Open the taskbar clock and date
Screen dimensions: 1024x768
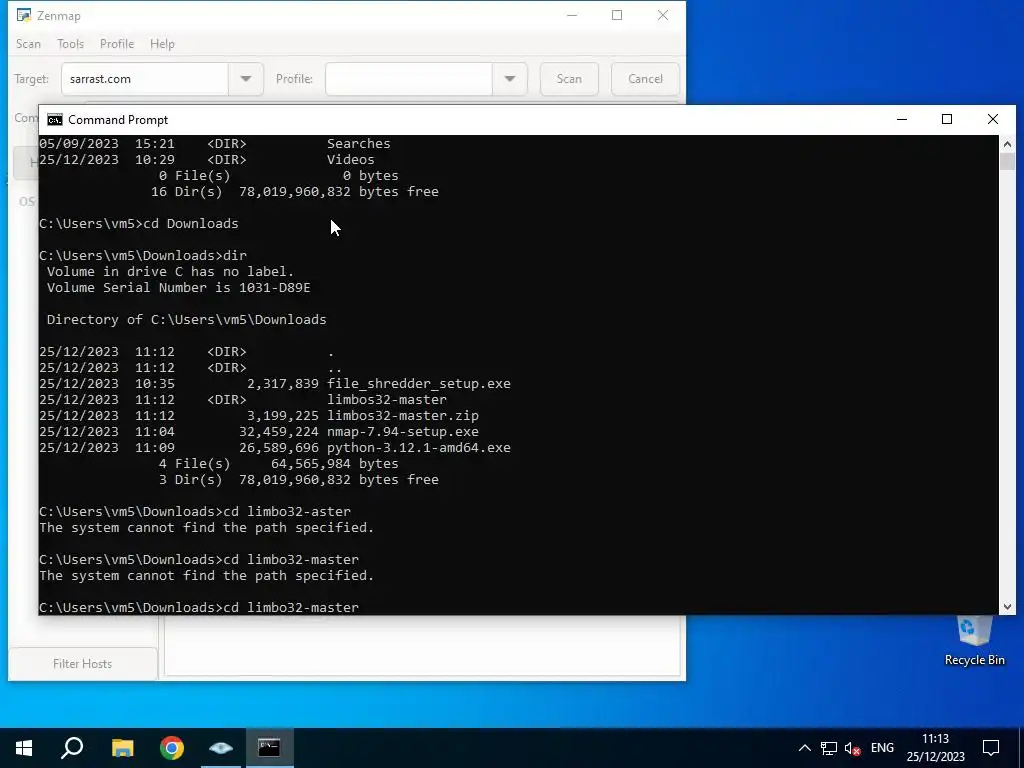(935, 748)
